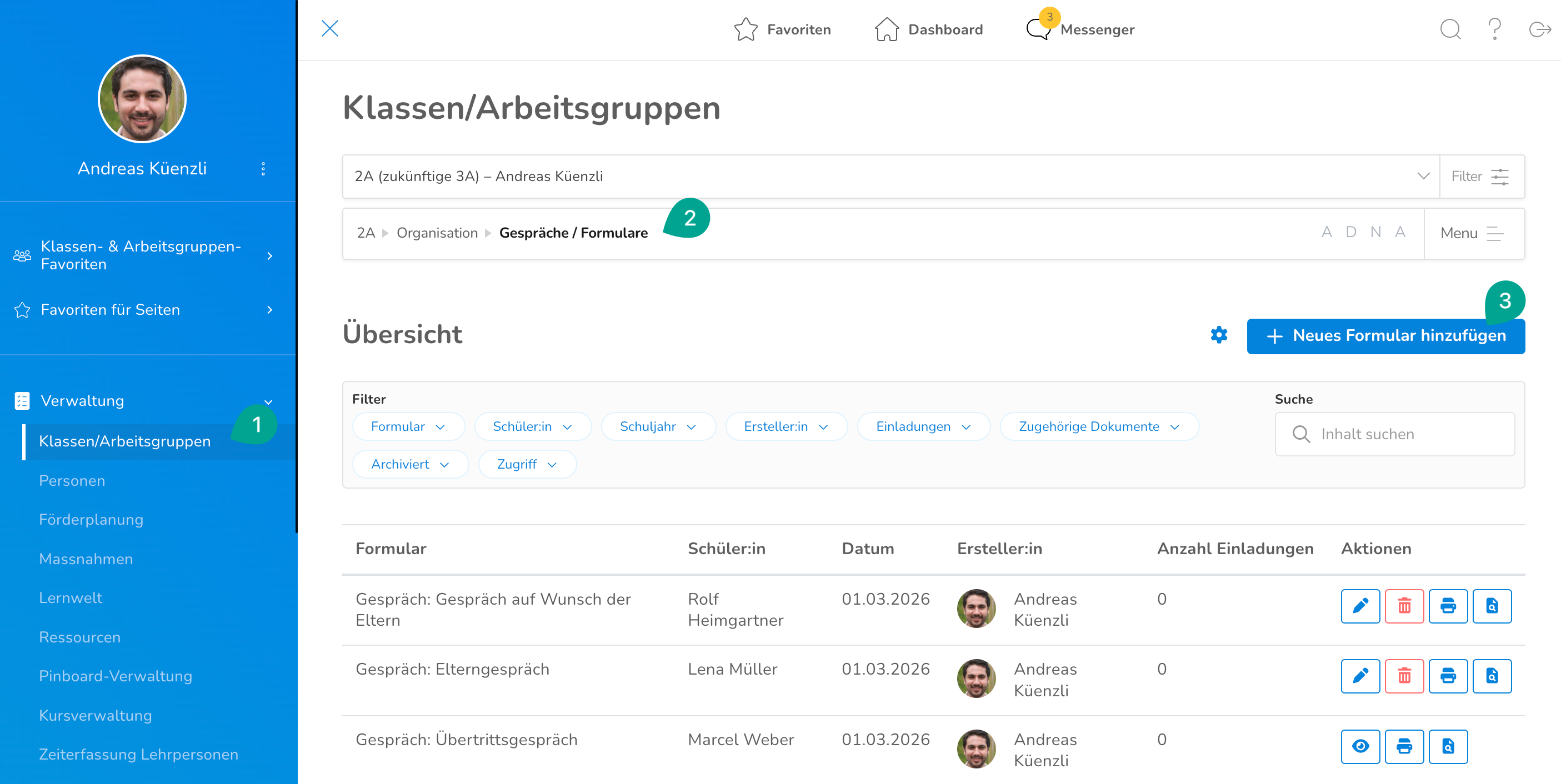View the Übertrittsgespräch with the eye icon
This screenshot has height=784, width=1561.
[1360, 746]
